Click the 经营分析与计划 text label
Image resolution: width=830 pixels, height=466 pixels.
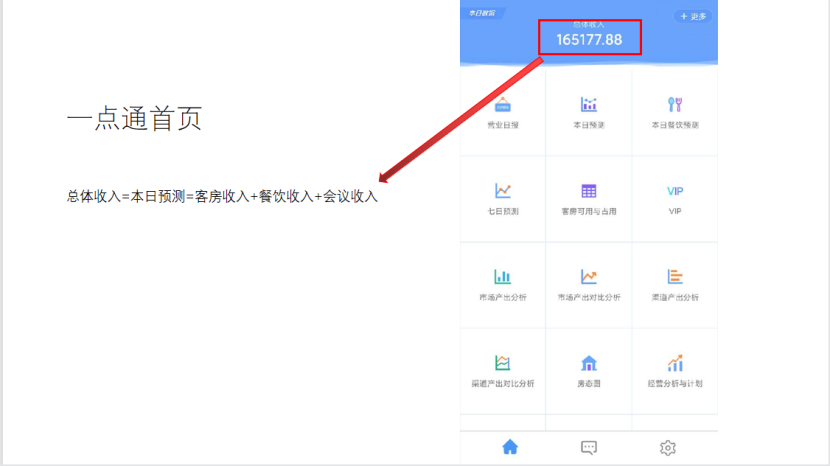coord(675,383)
